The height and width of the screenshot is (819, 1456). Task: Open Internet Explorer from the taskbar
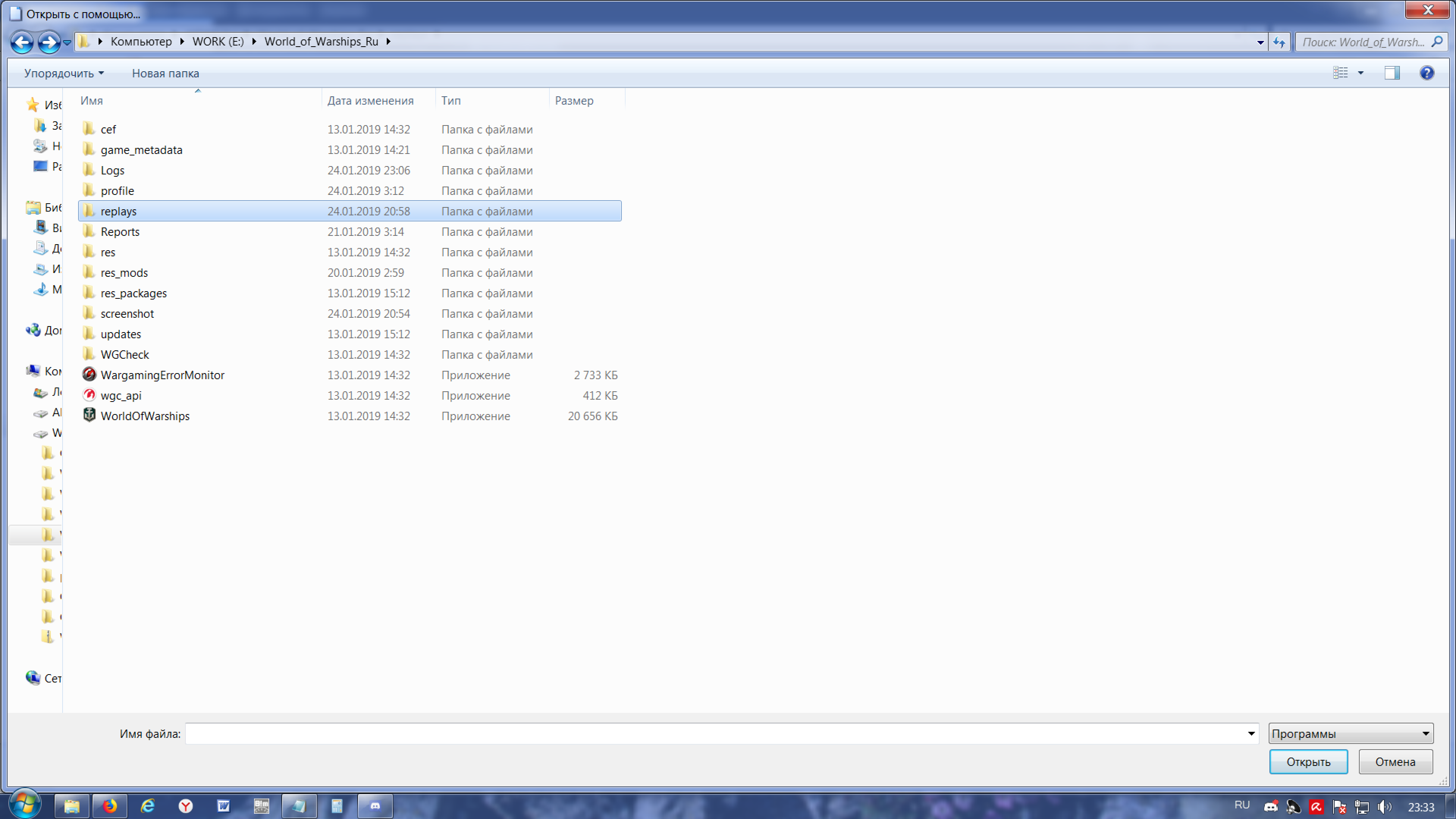147,805
